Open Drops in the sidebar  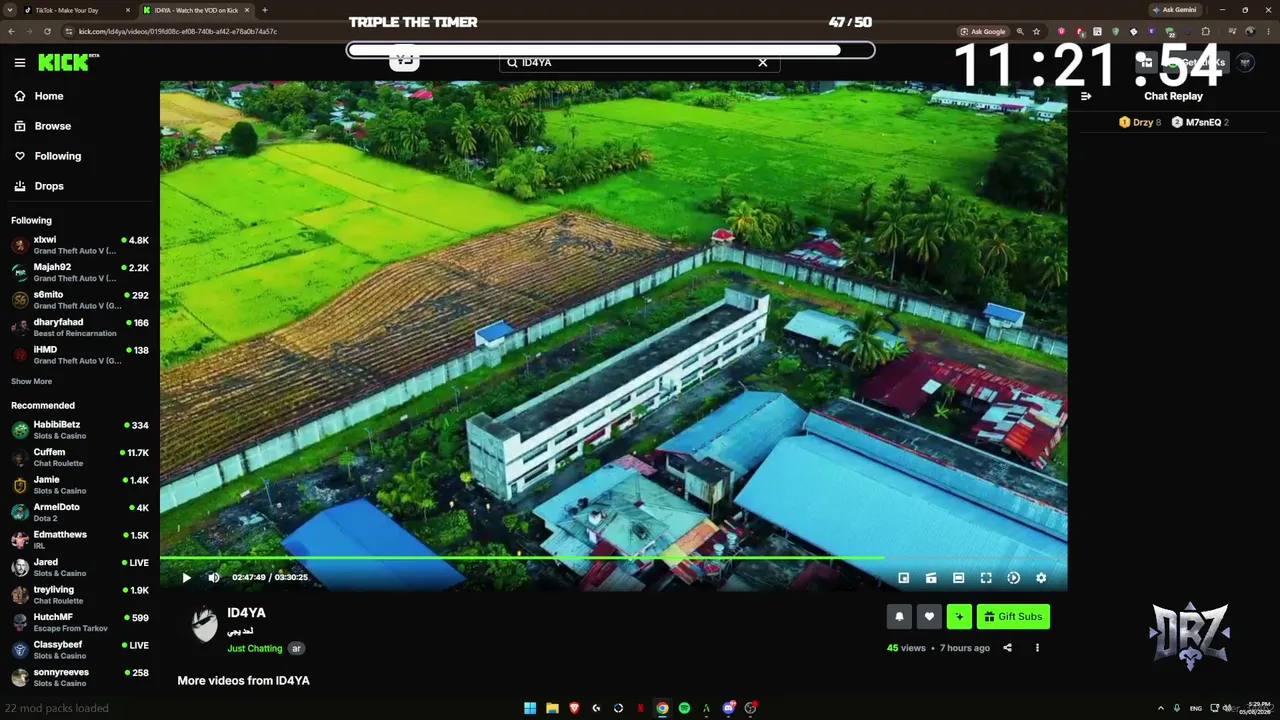80,186
